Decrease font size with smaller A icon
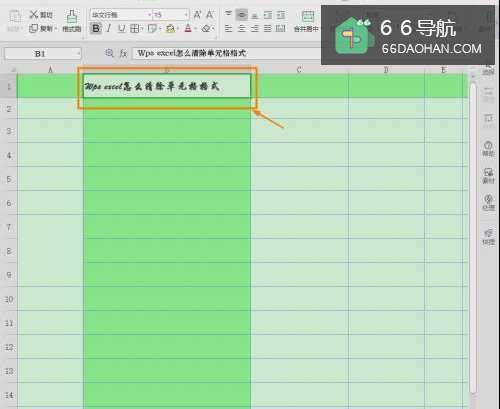500x409 pixels. [210, 15]
